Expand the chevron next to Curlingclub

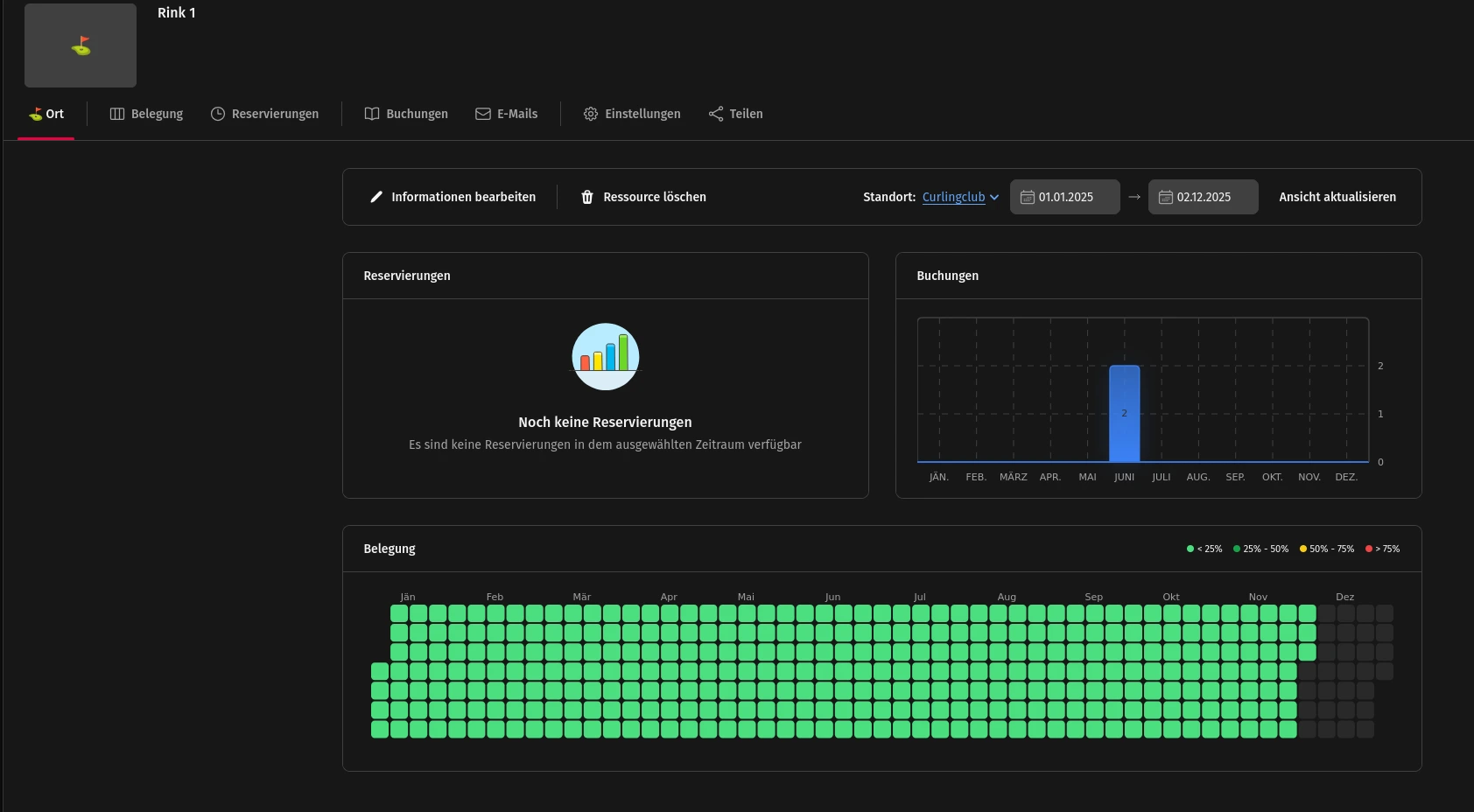[x=994, y=197]
